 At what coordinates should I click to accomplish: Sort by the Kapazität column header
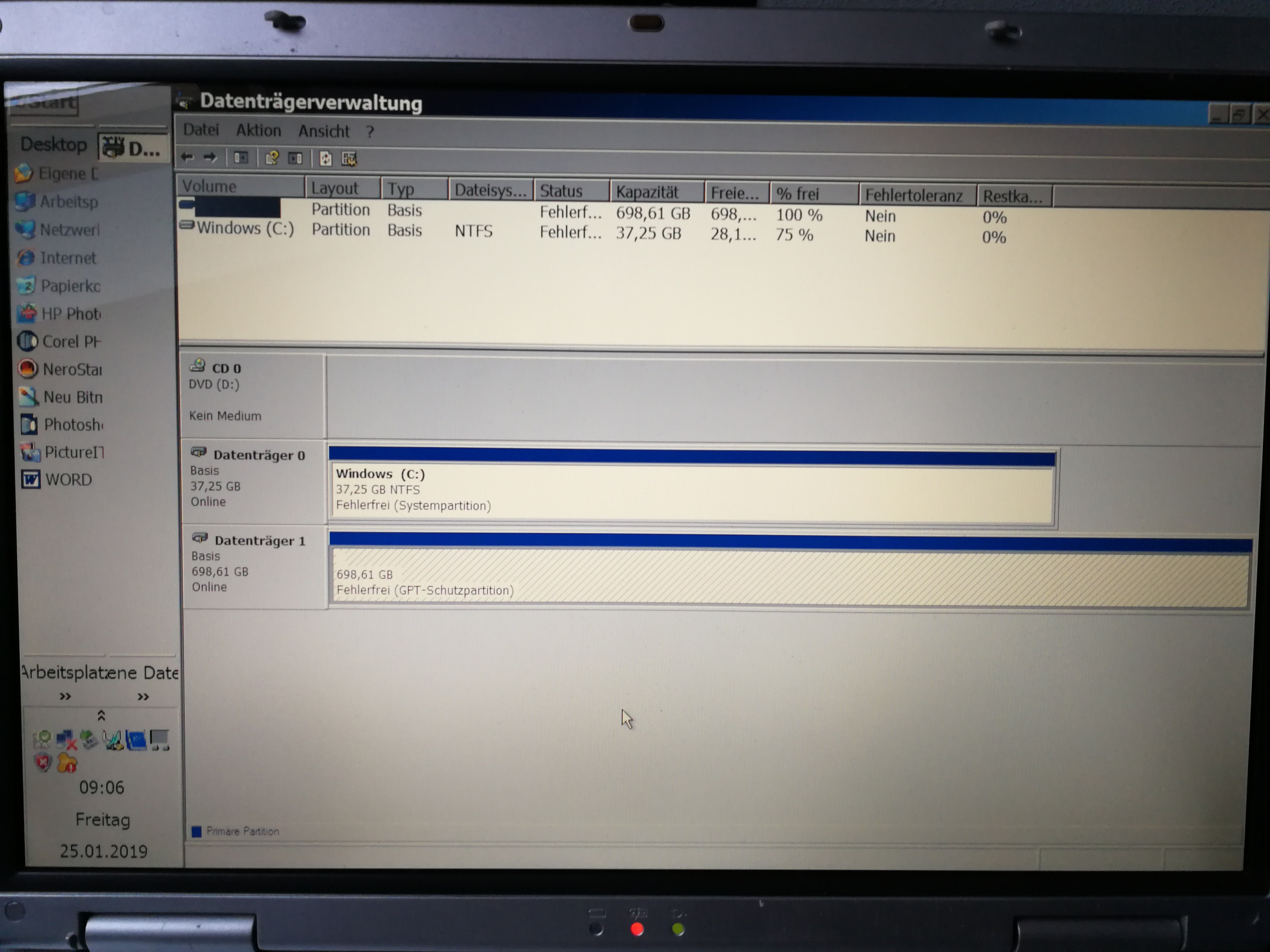point(657,192)
